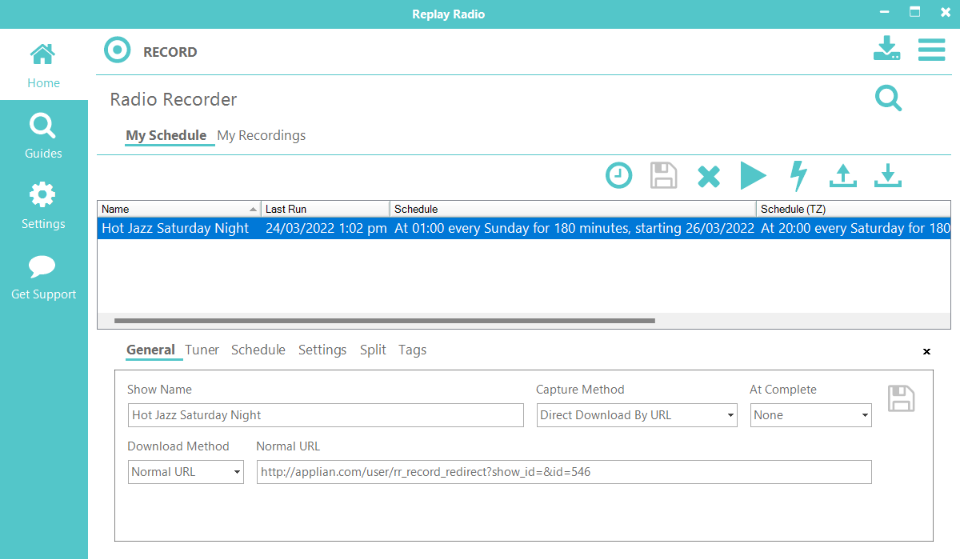Go to the Home section in sidebar
The height and width of the screenshot is (559, 960).
[x=43, y=65]
